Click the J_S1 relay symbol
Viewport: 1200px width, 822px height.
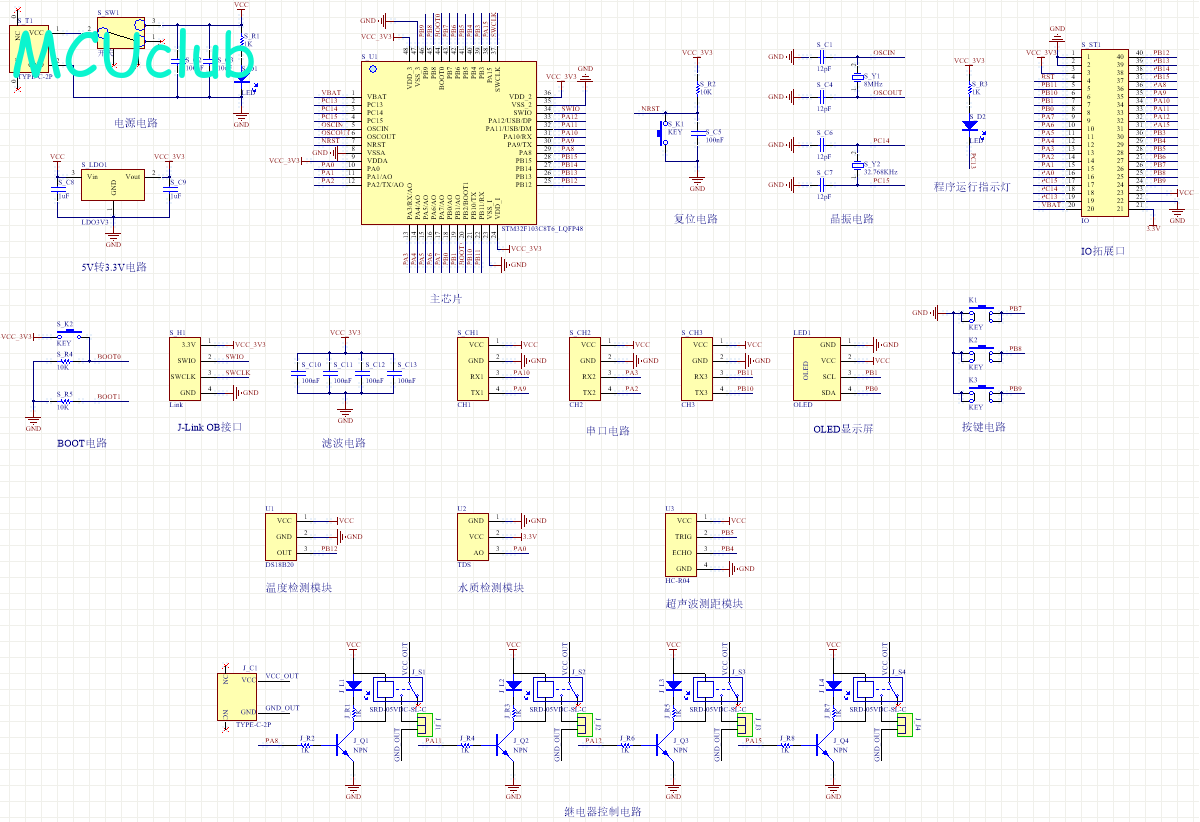(398, 690)
